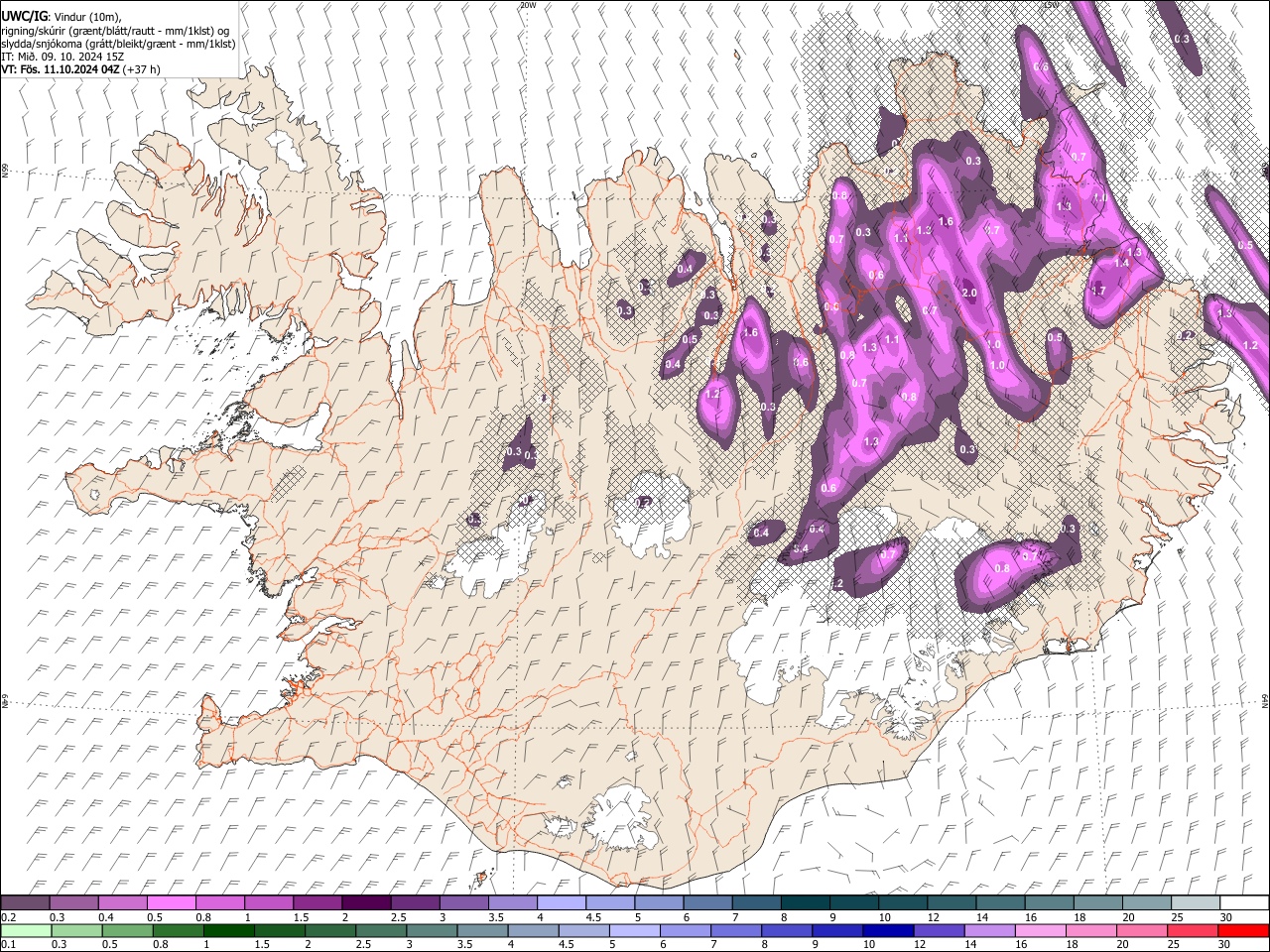The width and height of the screenshot is (1270, 952).
Task: Choose the medium green 0.5 swatch in green row
Action: [128, 930]
